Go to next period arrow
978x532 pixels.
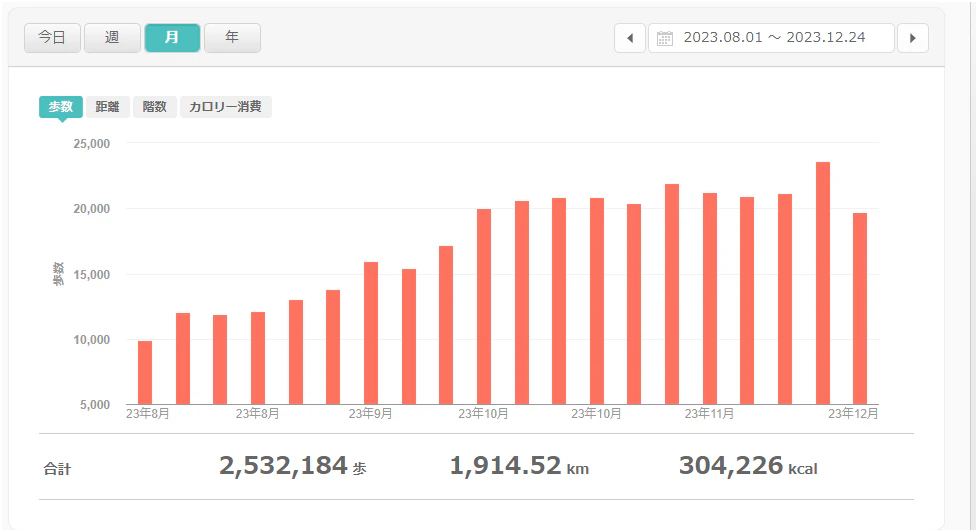point(913,38)
